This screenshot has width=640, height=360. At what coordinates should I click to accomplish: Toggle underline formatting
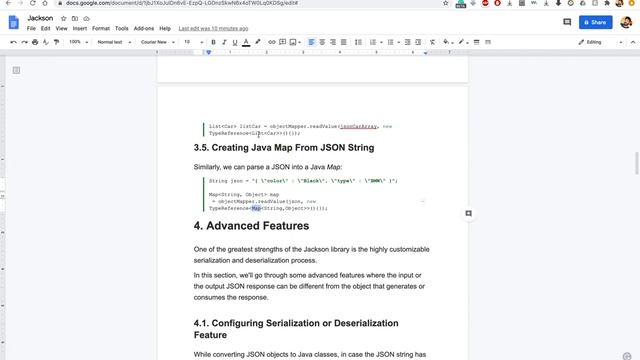coord(235,42)
